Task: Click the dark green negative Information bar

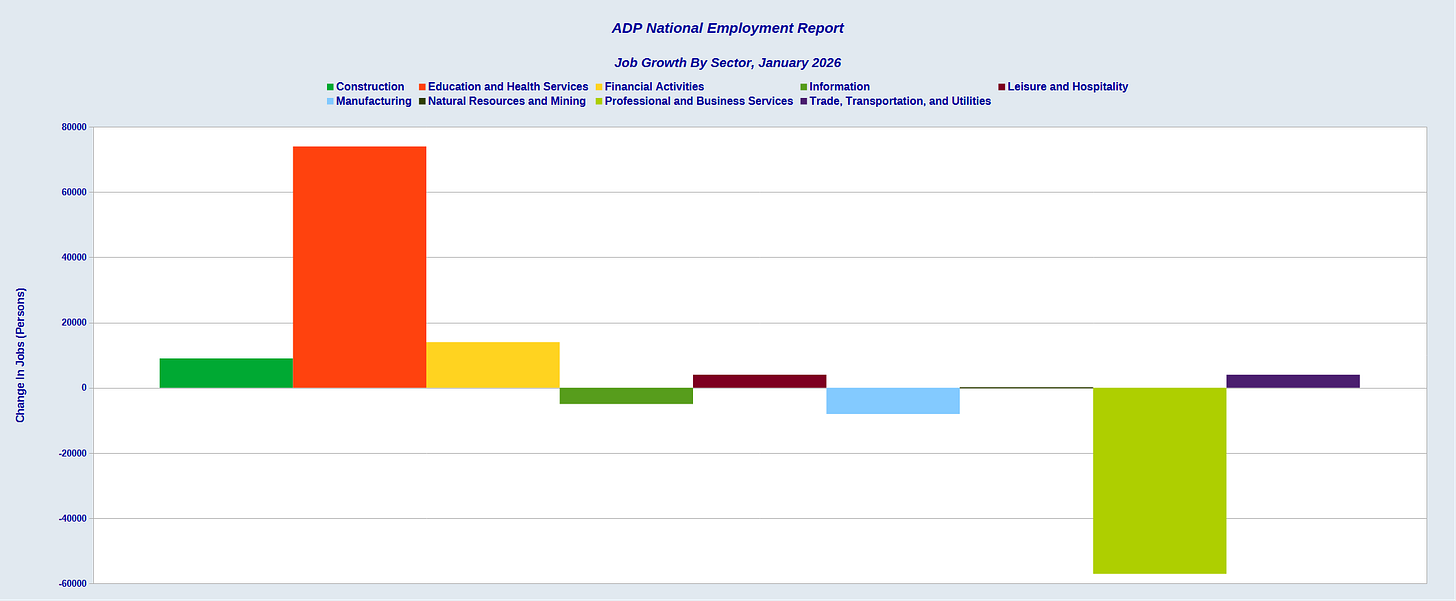Action: pyautogui.click(x=626, y=396)
